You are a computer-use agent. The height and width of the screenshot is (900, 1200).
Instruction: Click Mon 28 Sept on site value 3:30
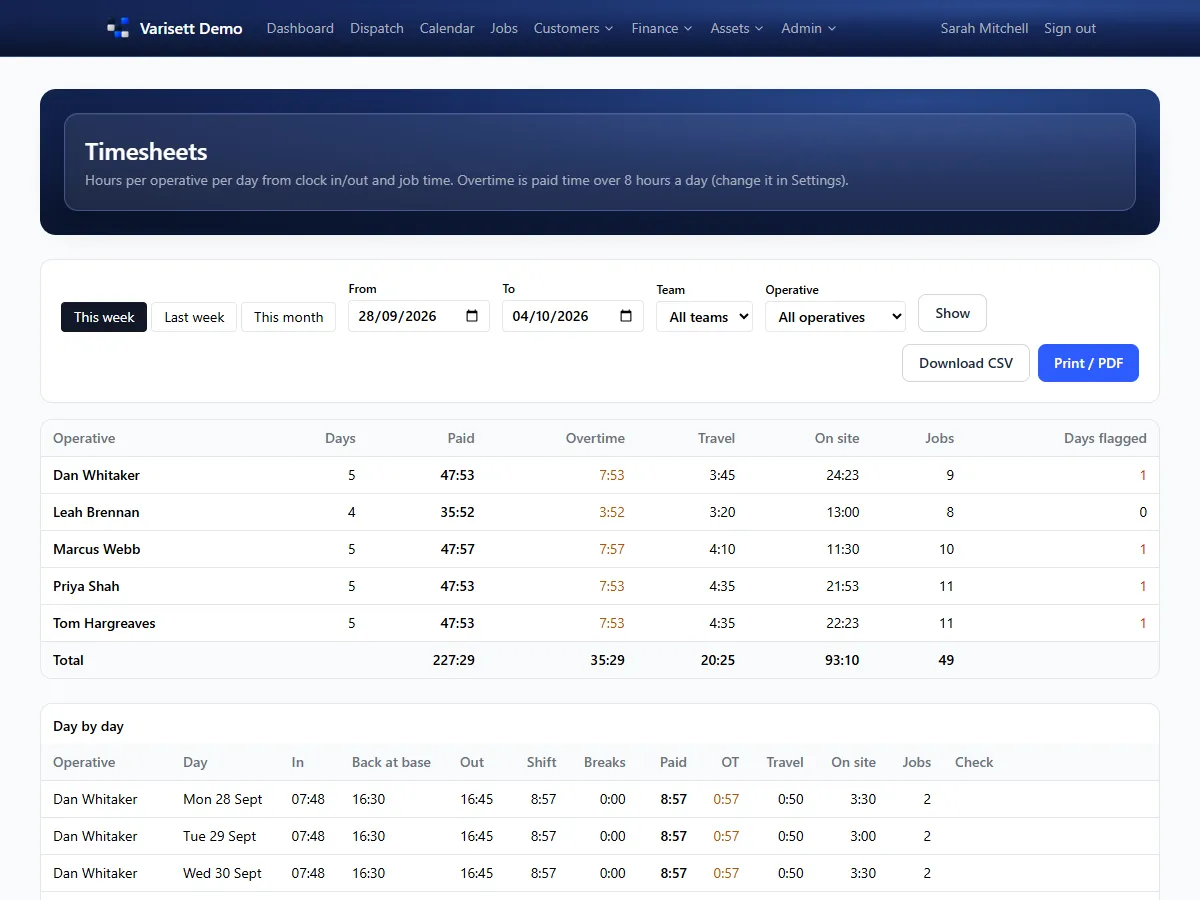[863, 799]
